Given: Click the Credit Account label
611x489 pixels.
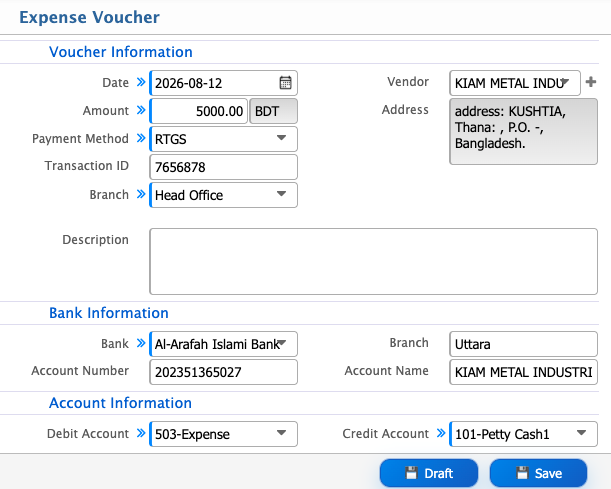Looking at the screenshot, I should [385, 434].
